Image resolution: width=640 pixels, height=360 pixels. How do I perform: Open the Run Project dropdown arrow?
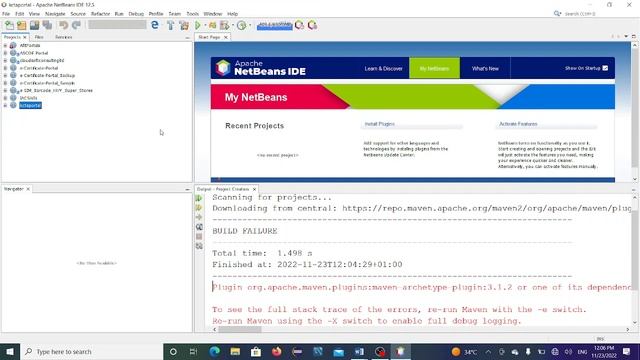coord(204,25)
